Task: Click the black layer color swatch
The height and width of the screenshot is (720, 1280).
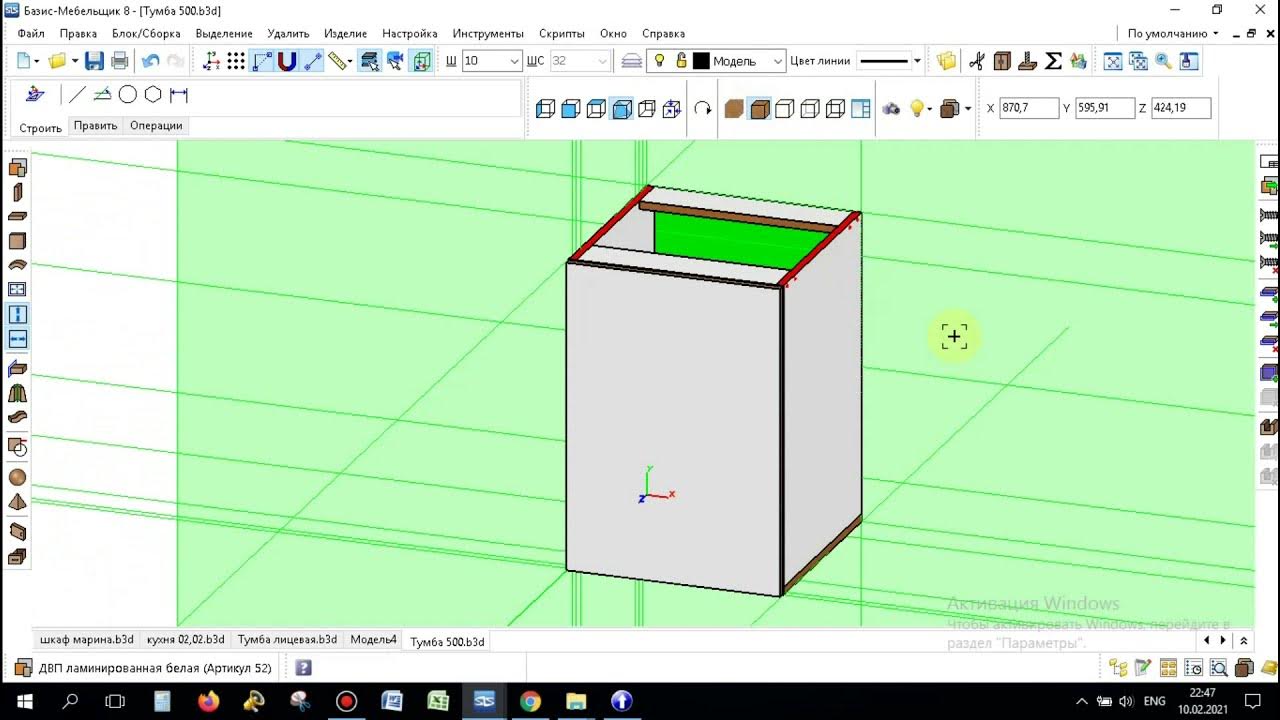Action: point(701,61)
